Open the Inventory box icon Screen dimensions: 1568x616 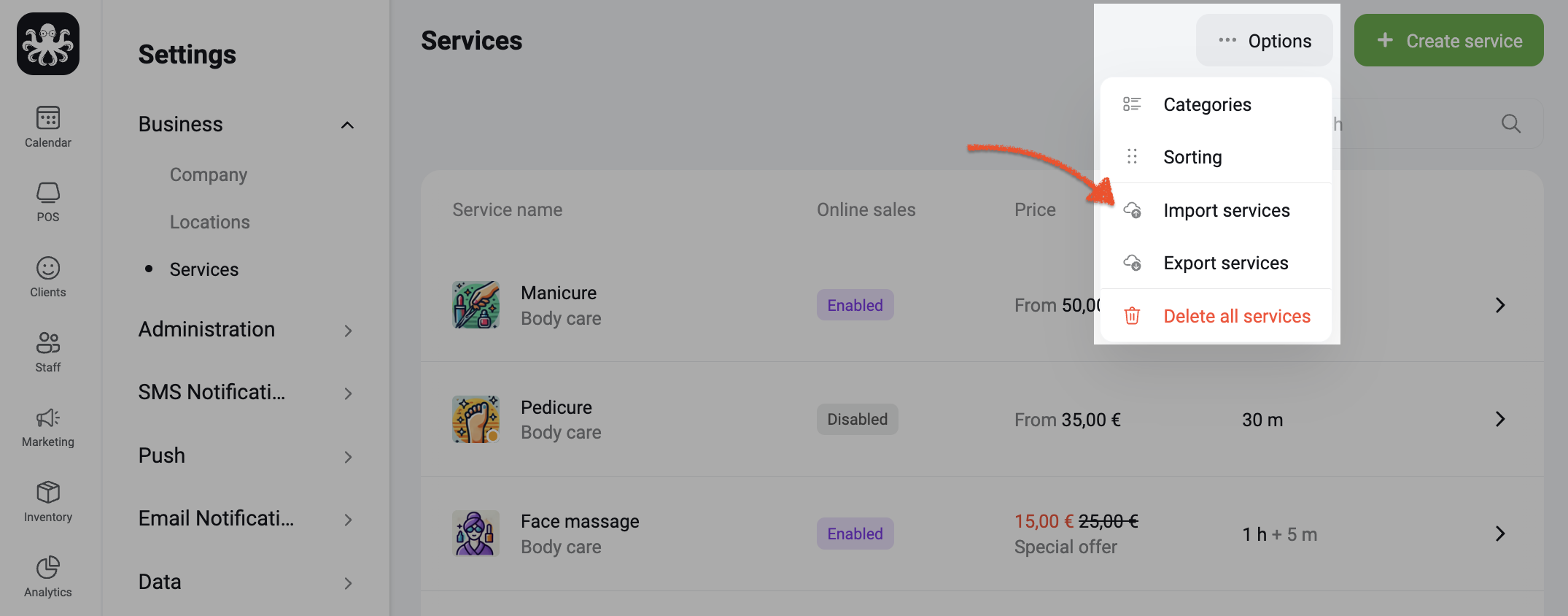48,492
